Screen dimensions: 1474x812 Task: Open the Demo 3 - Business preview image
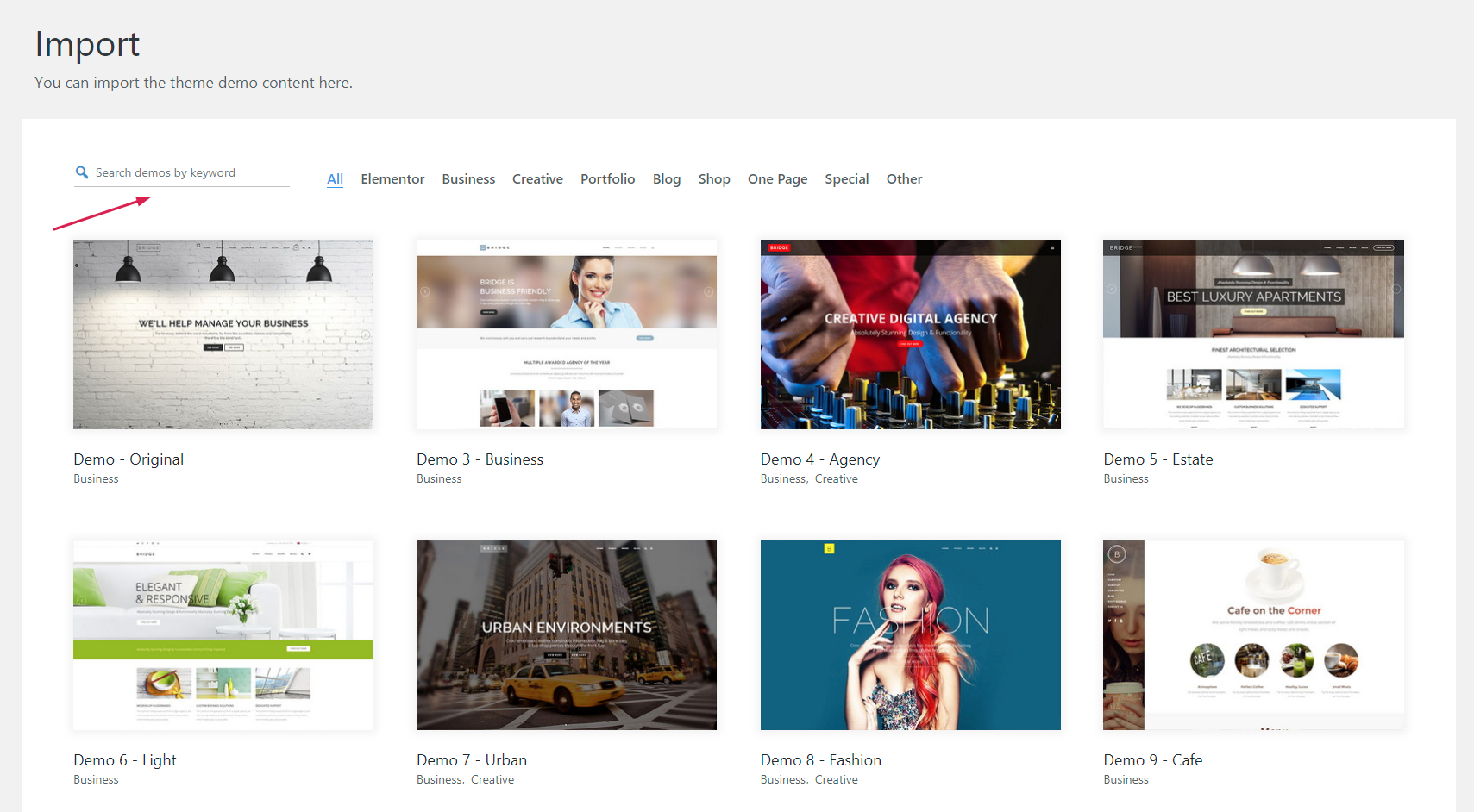tap(567, 334)
